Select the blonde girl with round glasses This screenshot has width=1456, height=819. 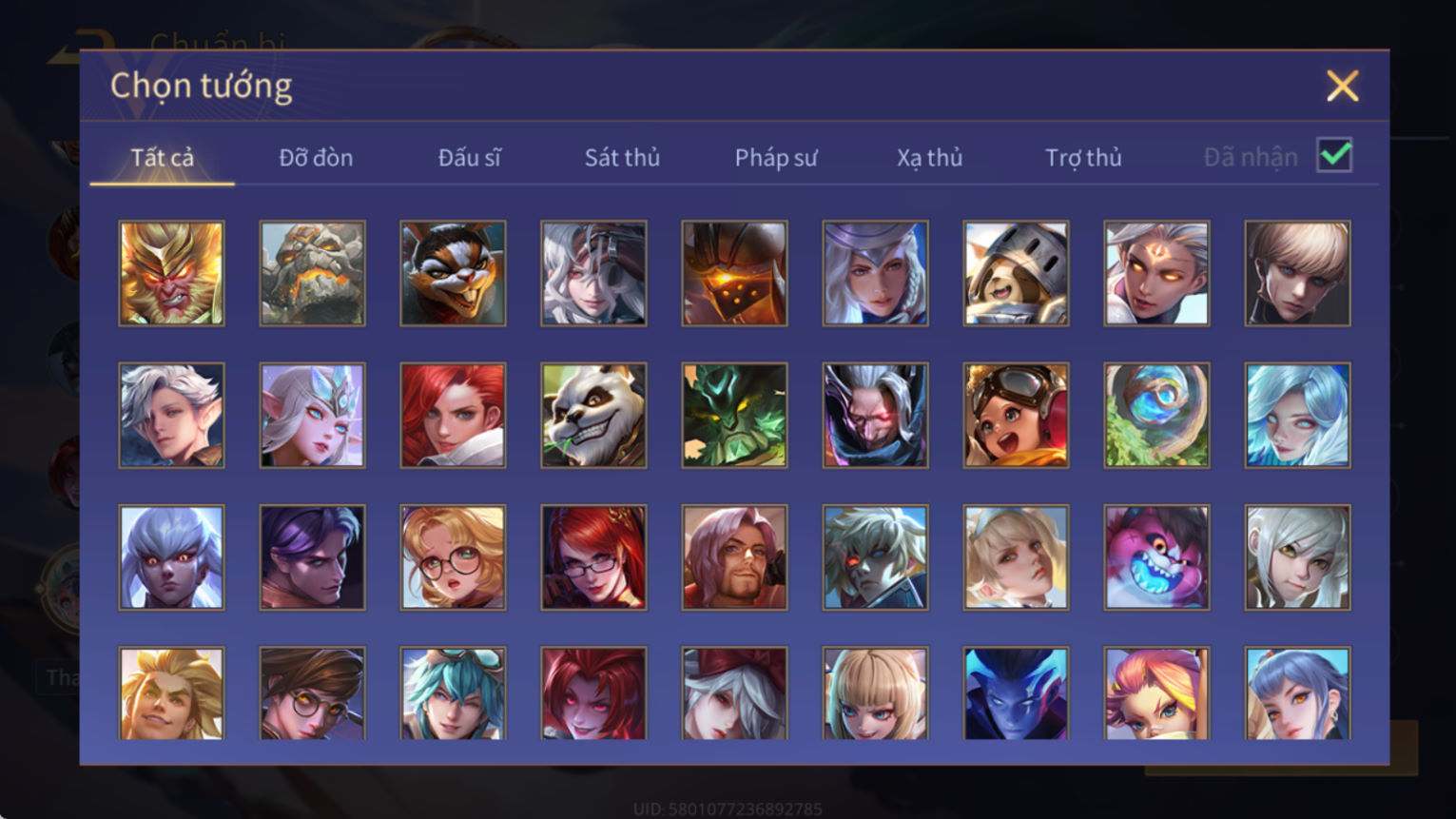pyautogui.click(x=453, y=557)
